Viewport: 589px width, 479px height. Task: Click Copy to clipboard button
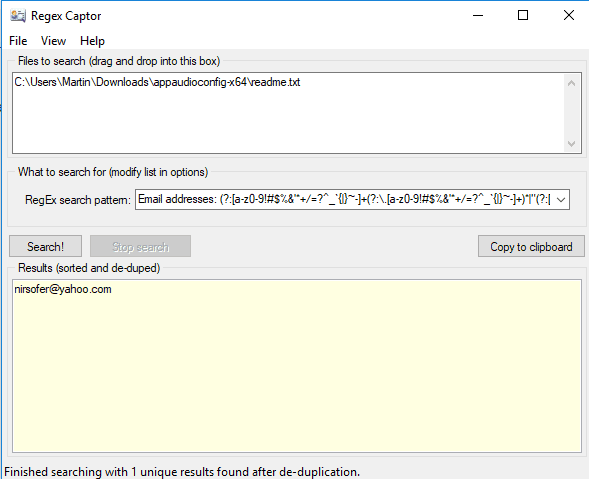(531, 246)
